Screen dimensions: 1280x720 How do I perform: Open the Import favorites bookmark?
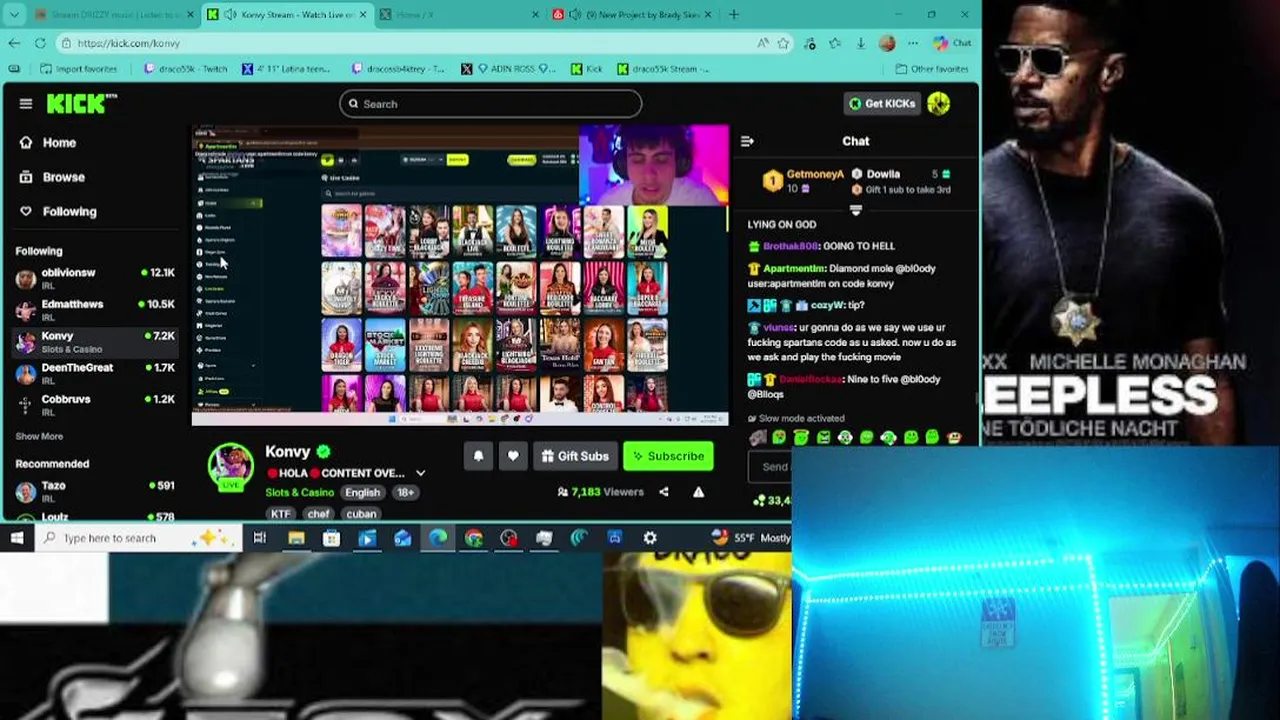pos(79,69)
